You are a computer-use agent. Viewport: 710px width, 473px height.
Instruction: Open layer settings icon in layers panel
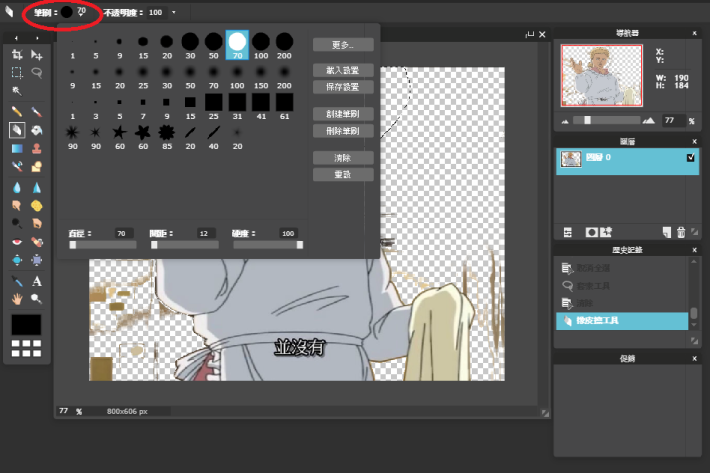(568, 233)
